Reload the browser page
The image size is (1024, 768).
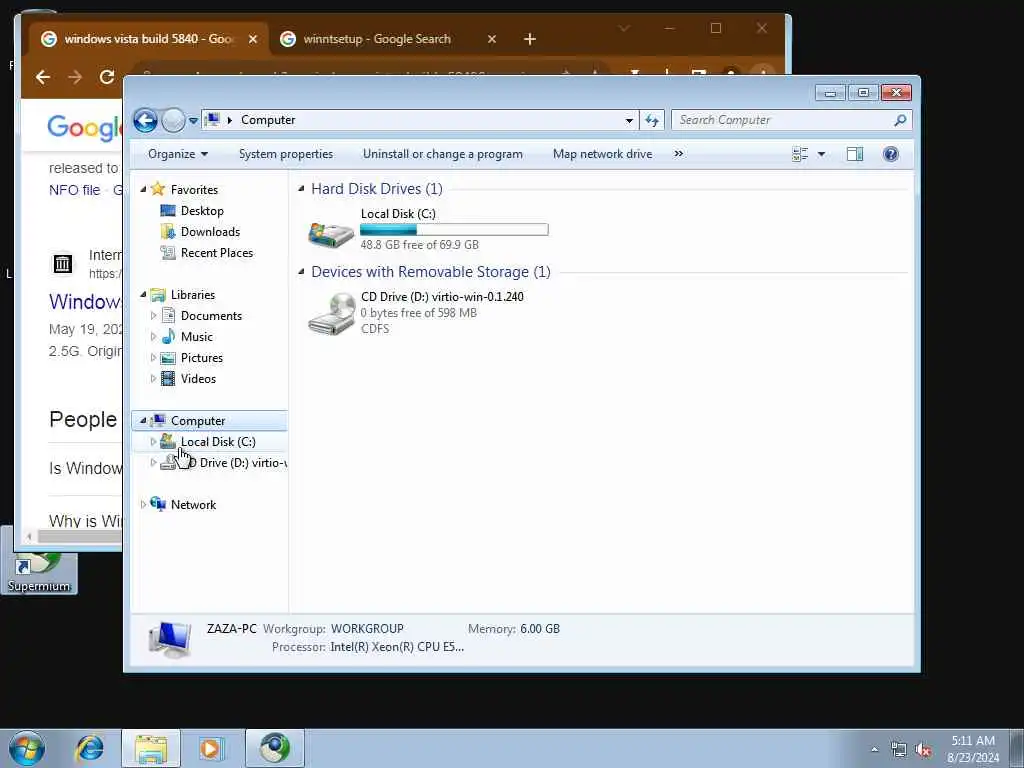(107, 77)
